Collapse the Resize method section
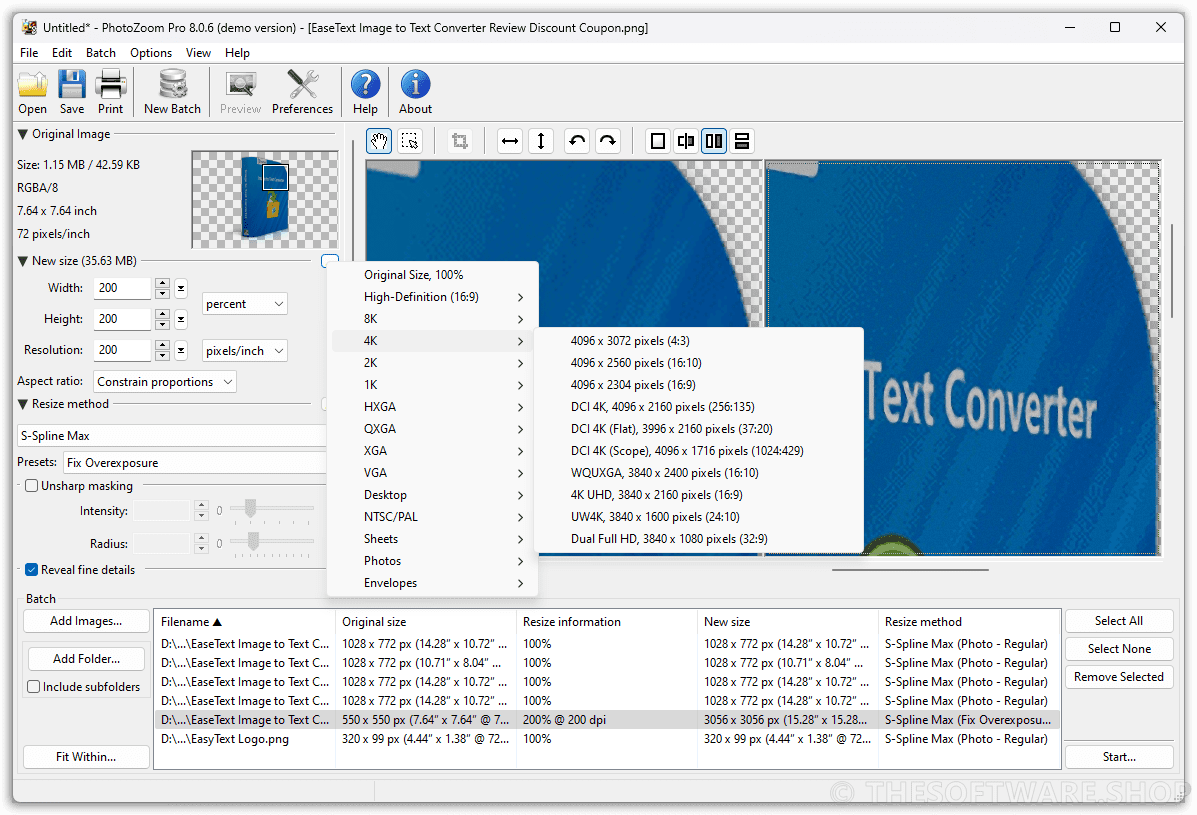The image size is (1197, 815). coord(23,404)
